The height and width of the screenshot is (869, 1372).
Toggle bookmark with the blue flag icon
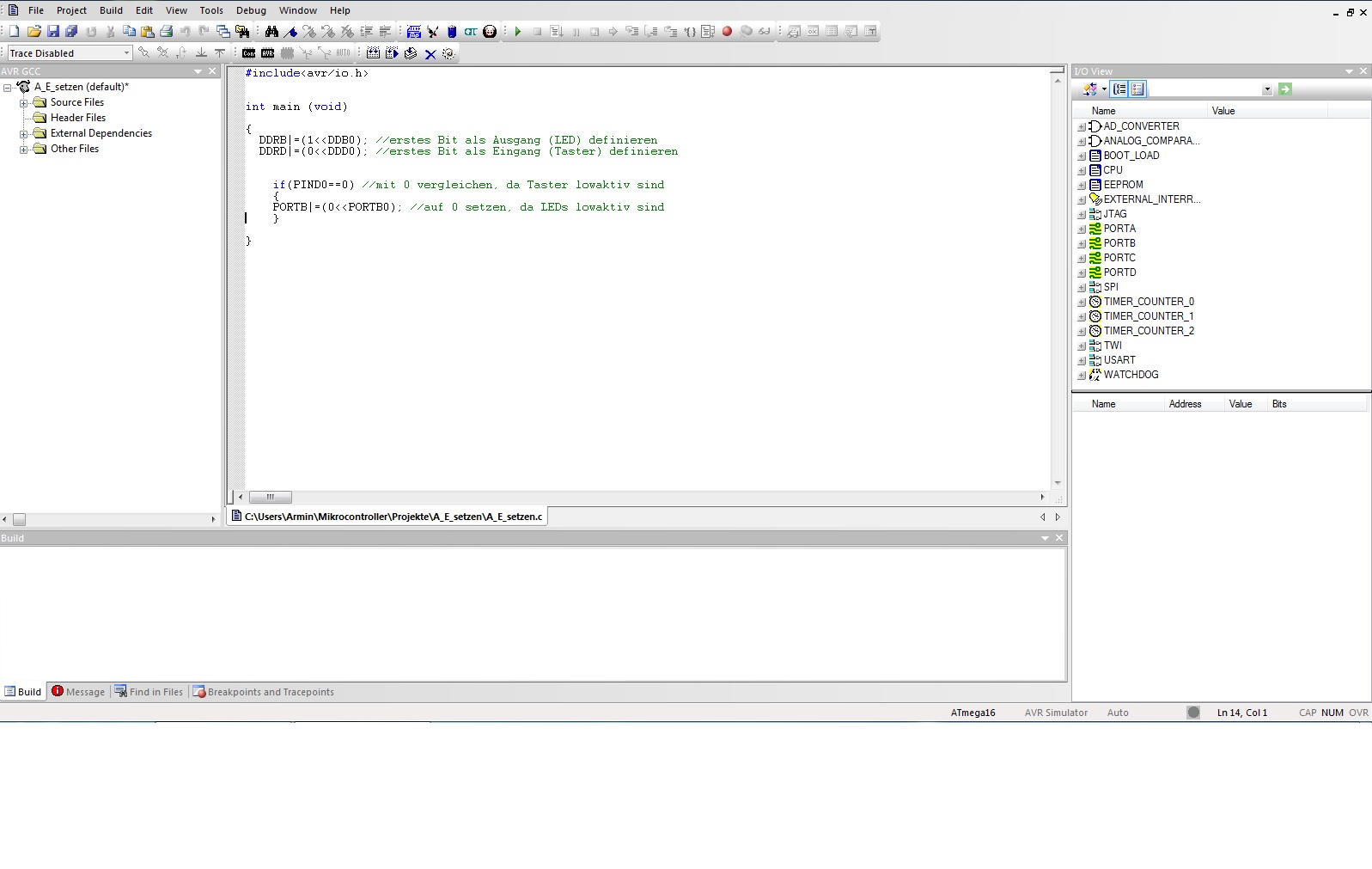point(290,32)
